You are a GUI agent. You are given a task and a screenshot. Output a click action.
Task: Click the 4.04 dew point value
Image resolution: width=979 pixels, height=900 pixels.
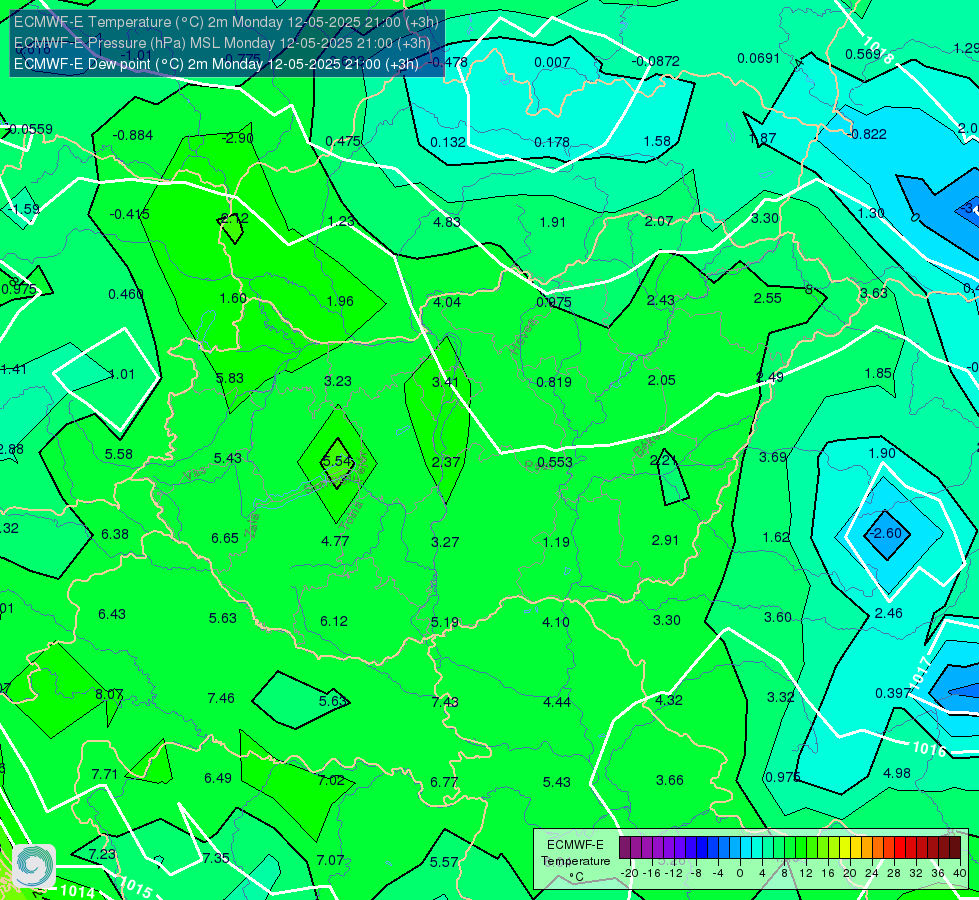447,302
